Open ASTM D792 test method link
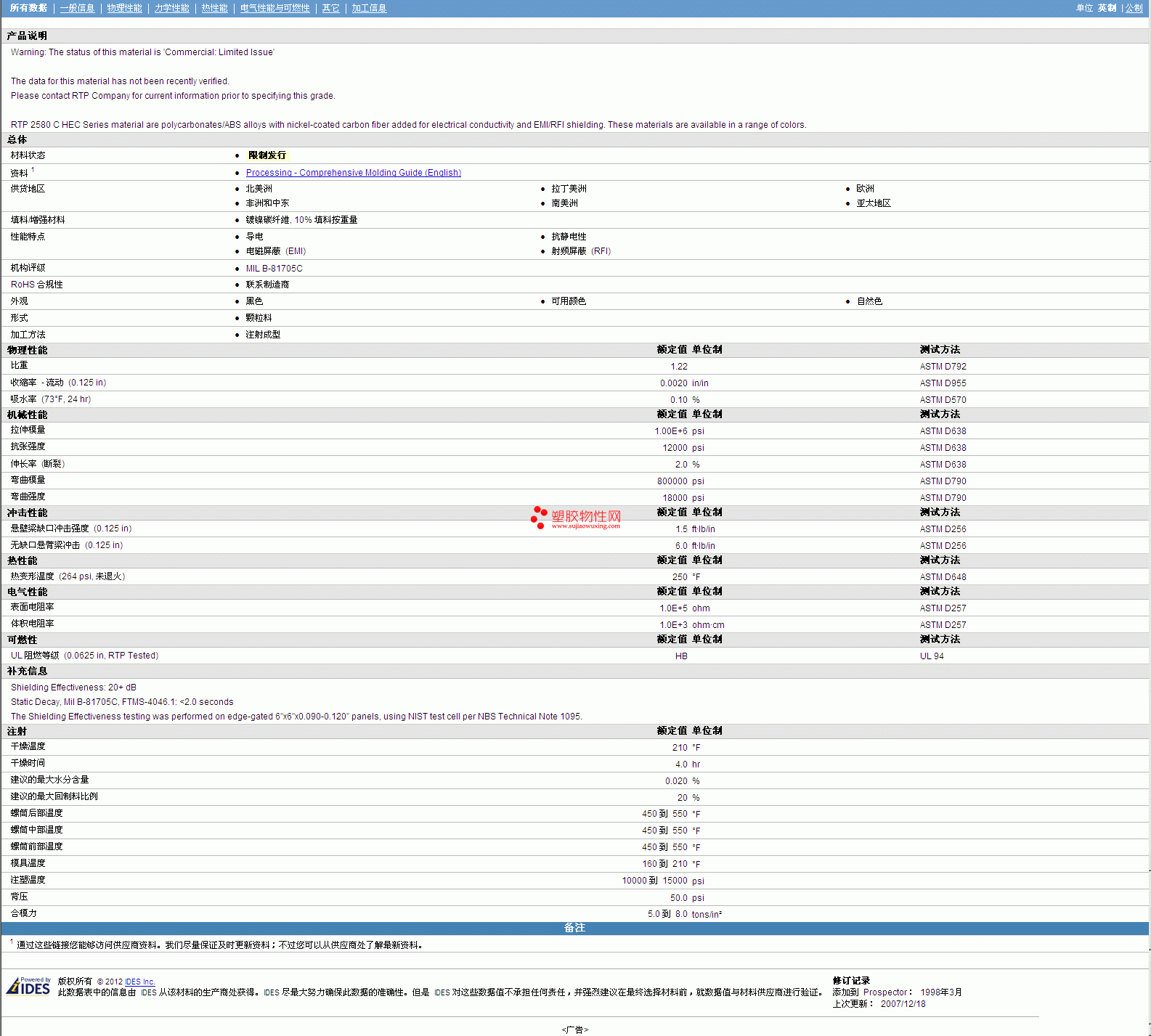 [x=943, y=367]
